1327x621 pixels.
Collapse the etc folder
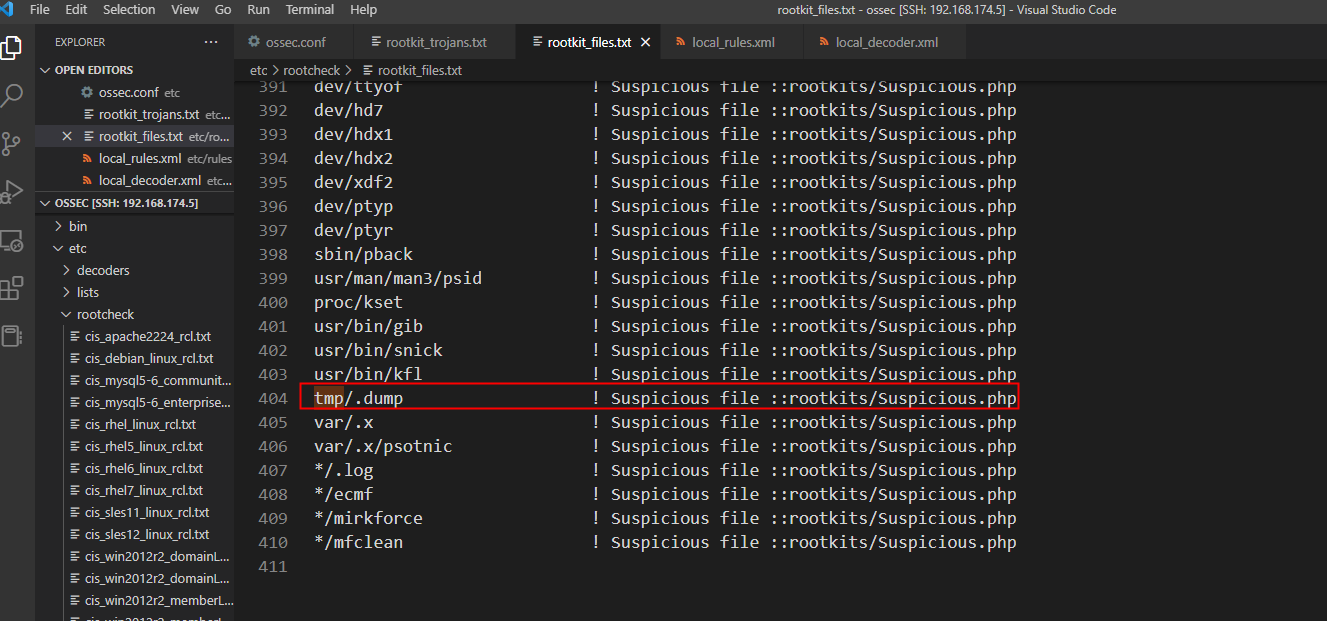point(57,248)
